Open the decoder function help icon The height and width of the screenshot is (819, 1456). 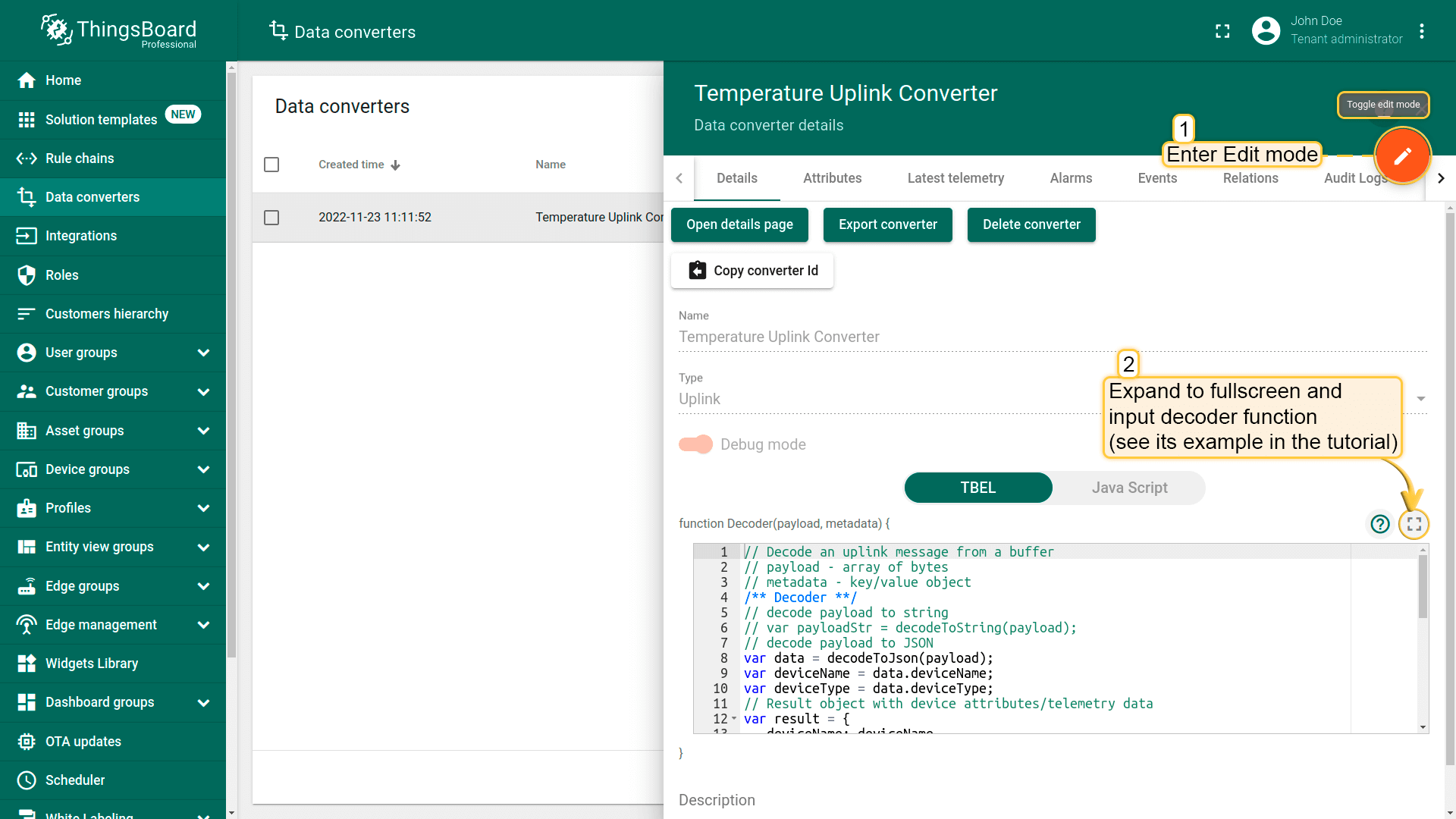tap(1379, 524)
